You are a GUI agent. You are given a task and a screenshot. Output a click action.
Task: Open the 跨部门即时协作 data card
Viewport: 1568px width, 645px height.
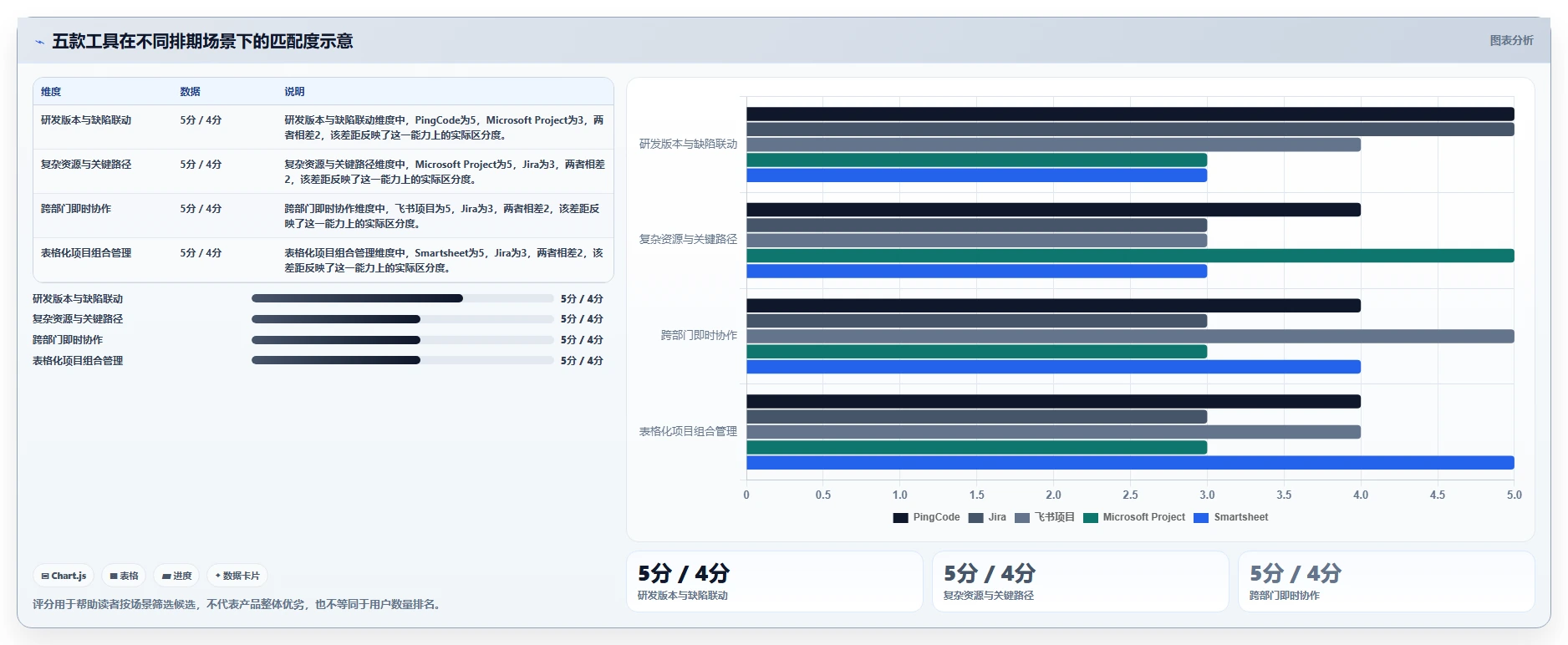click(1387, 582)
